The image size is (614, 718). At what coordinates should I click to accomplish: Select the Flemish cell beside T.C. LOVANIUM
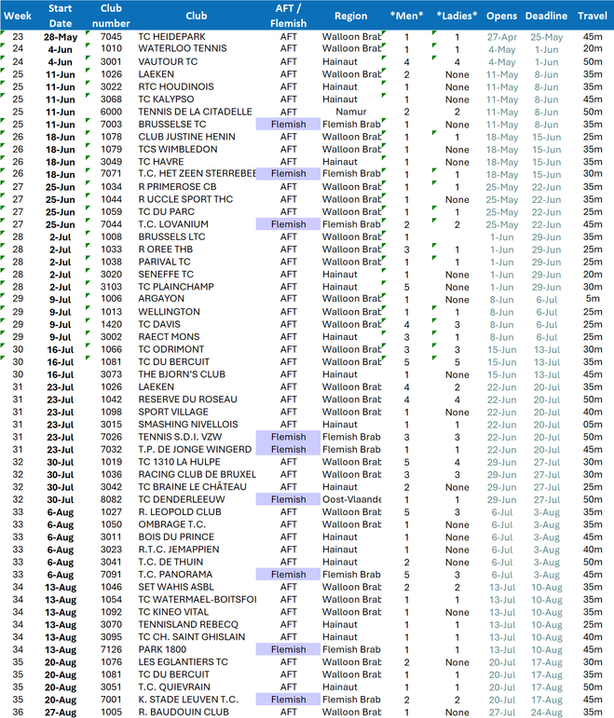click(288, 224)
